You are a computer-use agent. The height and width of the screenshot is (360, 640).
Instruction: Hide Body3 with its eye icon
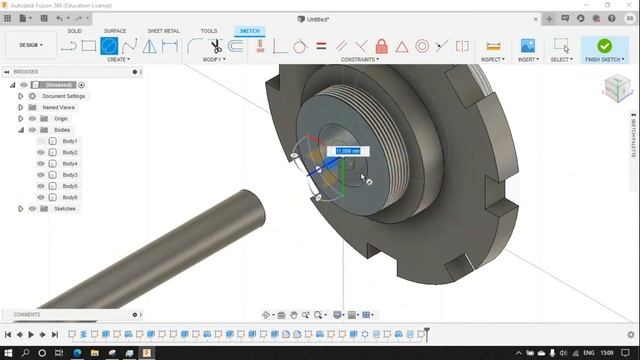click(40, 175)
